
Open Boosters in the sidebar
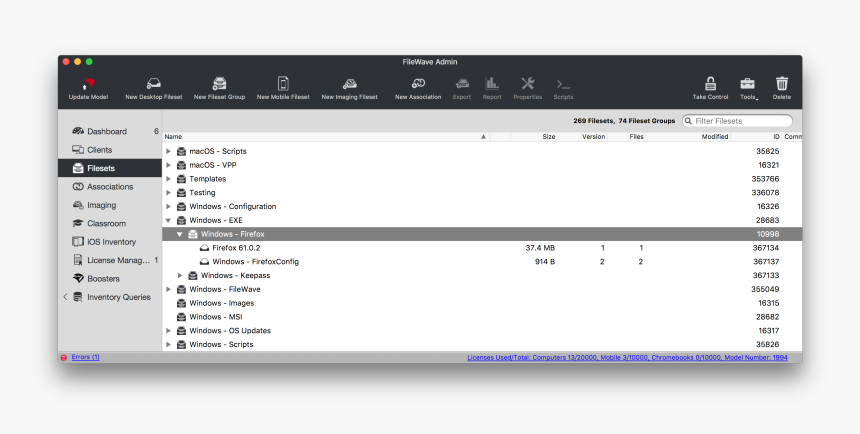[x=110, y=279]
